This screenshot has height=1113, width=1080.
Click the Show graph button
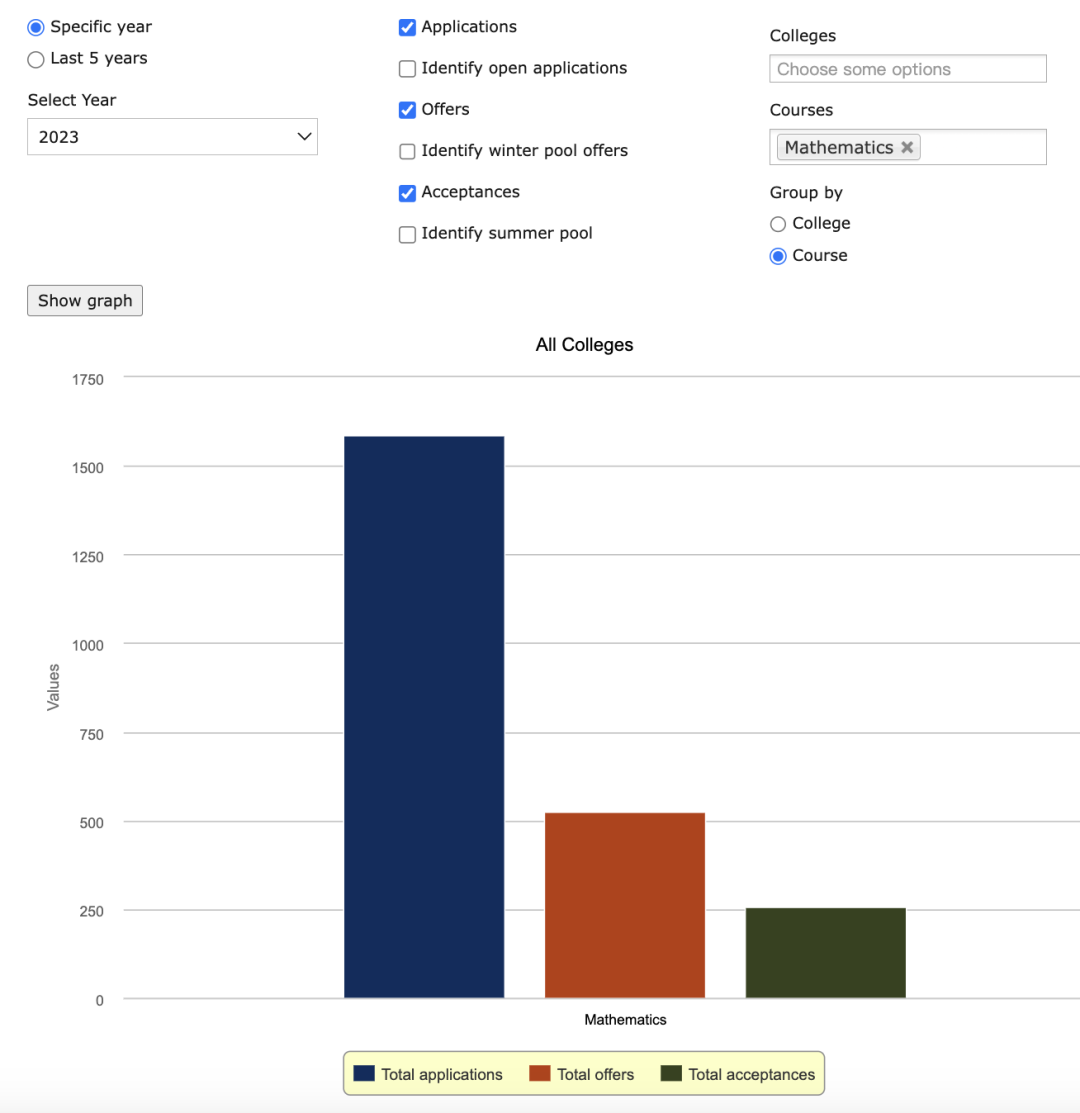click(84, 300)
